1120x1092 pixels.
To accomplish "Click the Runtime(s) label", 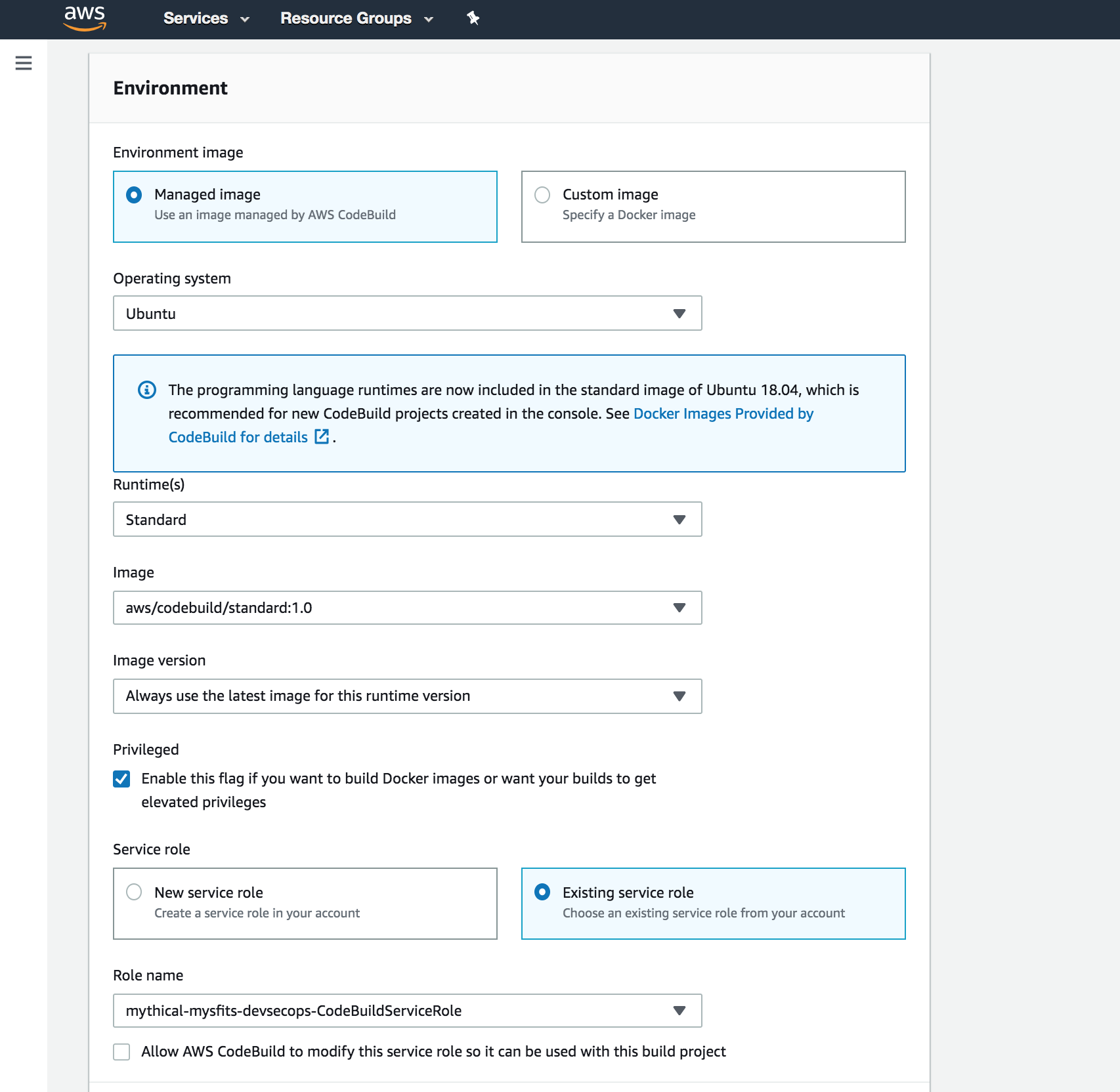I will [149, 484].
